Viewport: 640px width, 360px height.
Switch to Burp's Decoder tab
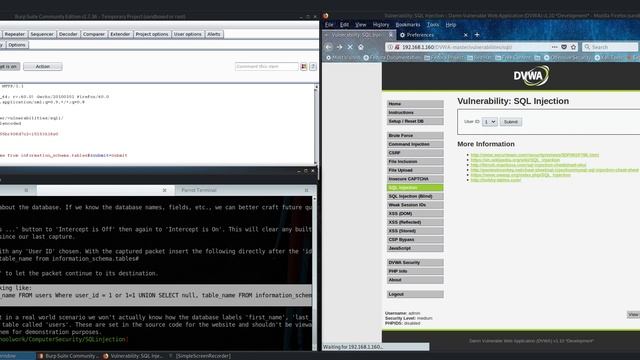pyautogui.click(x=68, y=34)
